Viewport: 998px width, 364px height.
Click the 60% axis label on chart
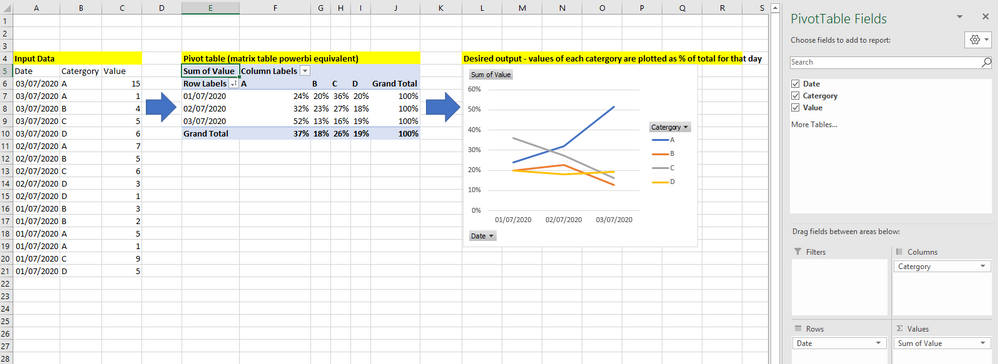(x=473, y=89)
